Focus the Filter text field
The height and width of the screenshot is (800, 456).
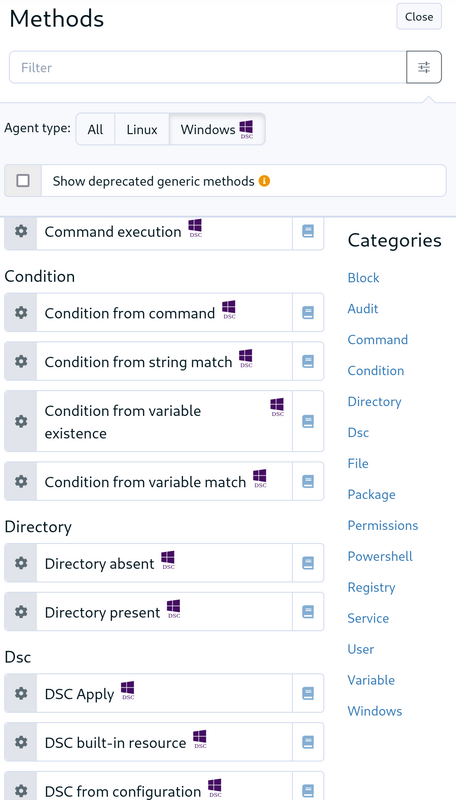pos(208,67)
